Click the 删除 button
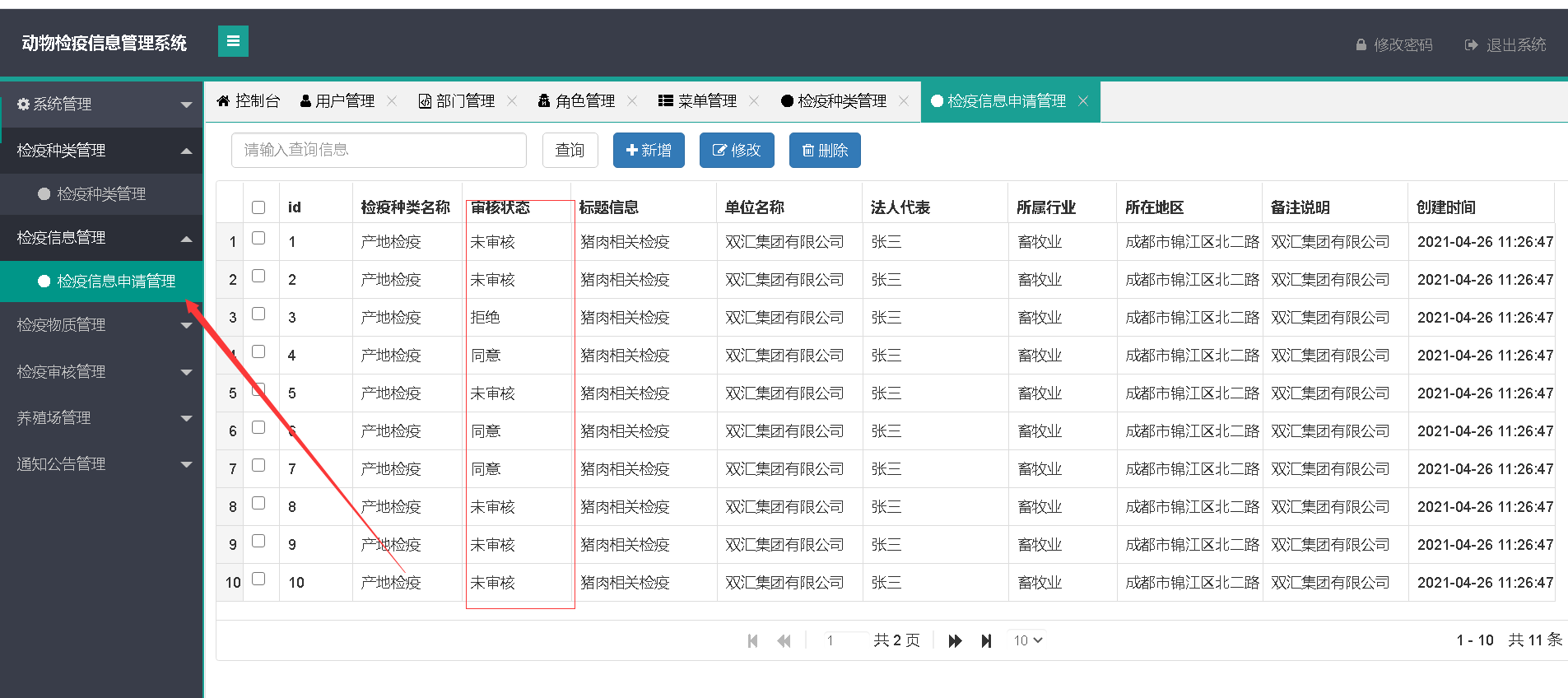Screen dimensions: 1568x698 (x=825, y=151)
